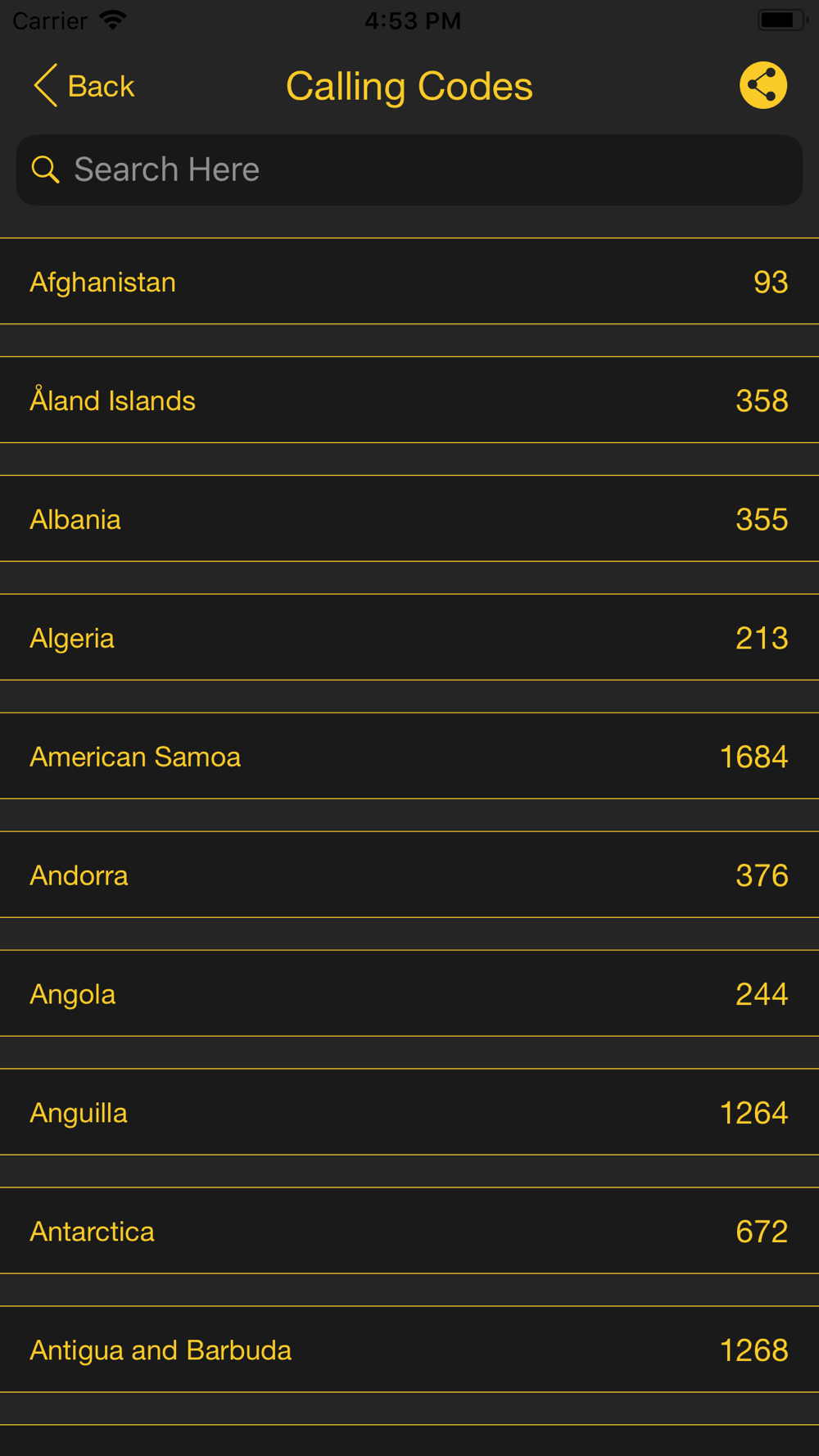Tap the battery status icon
The height and width of the screenshot is (1456, 819).
(x=781, y=20)
